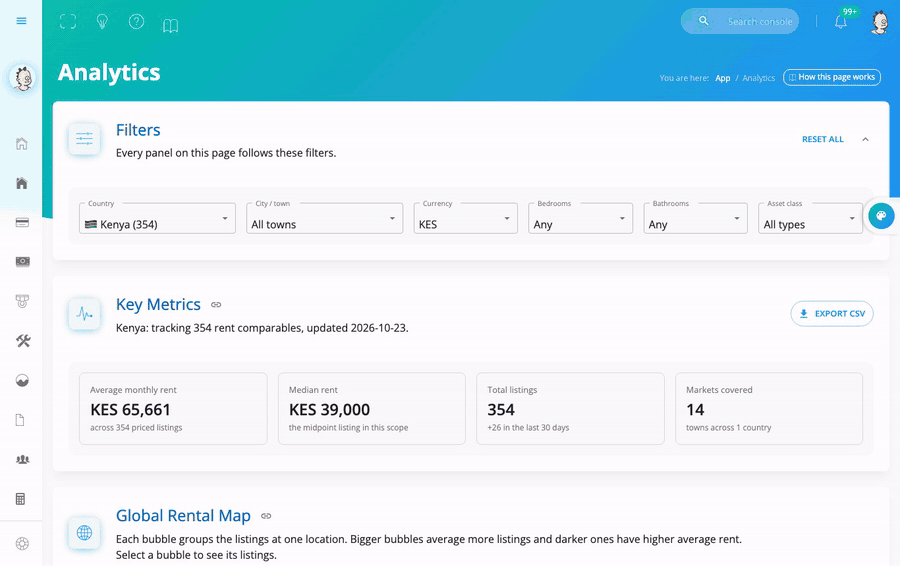Click the Key Metrics heading

click(x=158, y=304)
